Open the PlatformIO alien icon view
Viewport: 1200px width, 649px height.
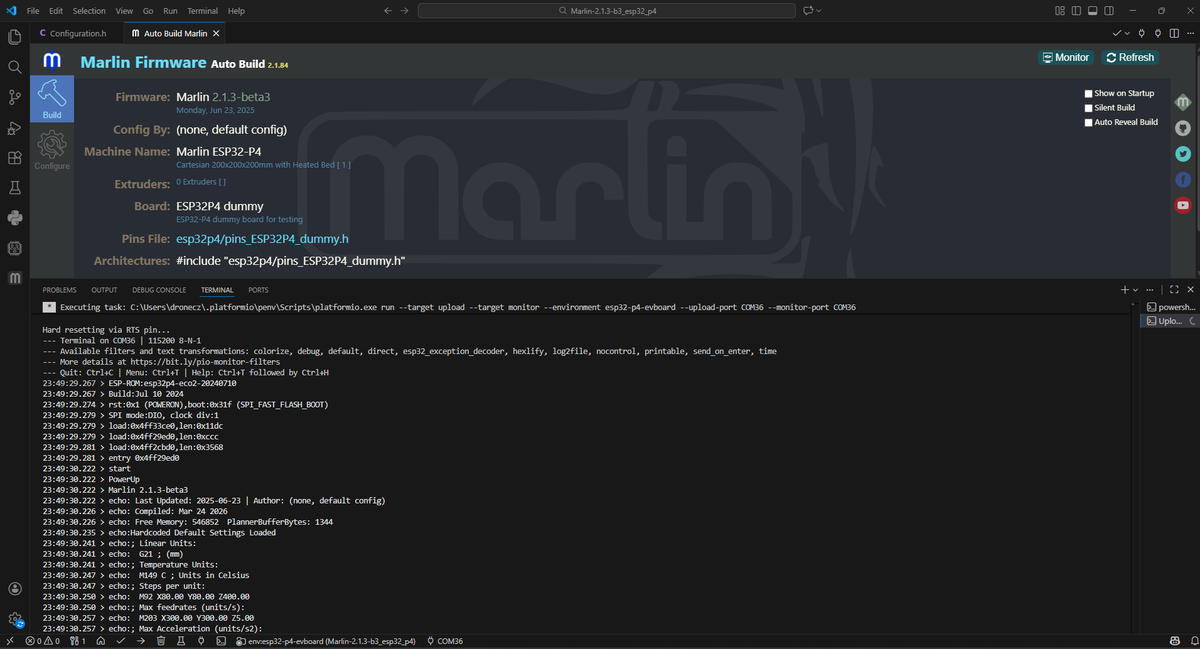coord(15,247)
